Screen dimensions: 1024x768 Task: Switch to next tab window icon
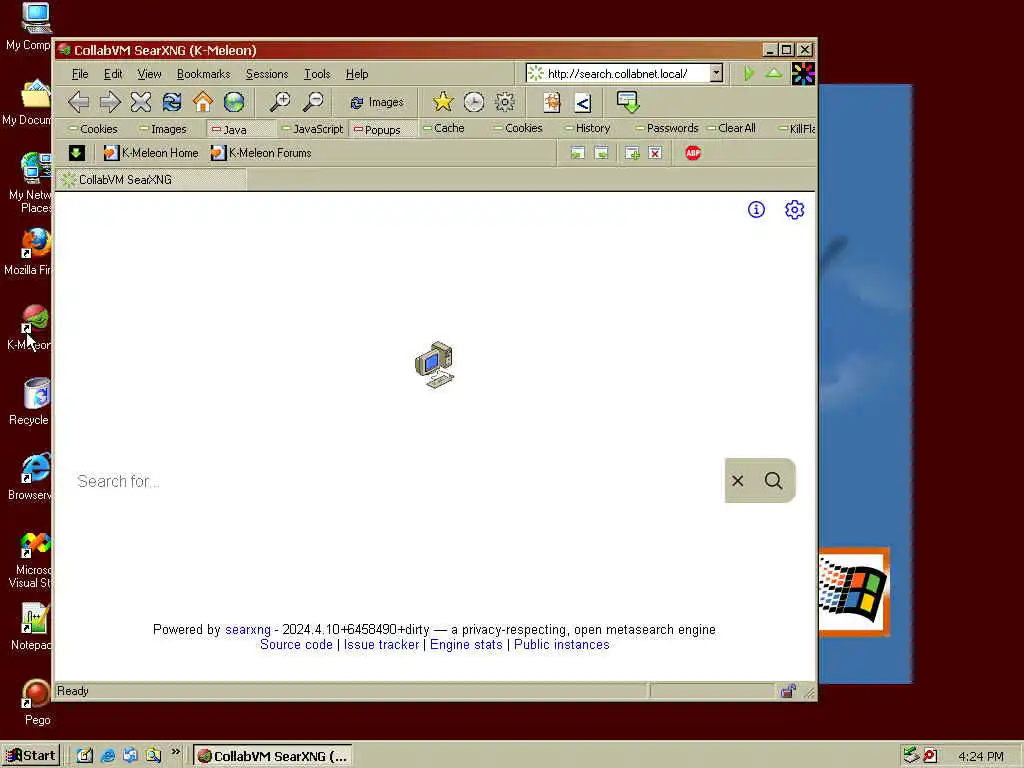(601, 153)
